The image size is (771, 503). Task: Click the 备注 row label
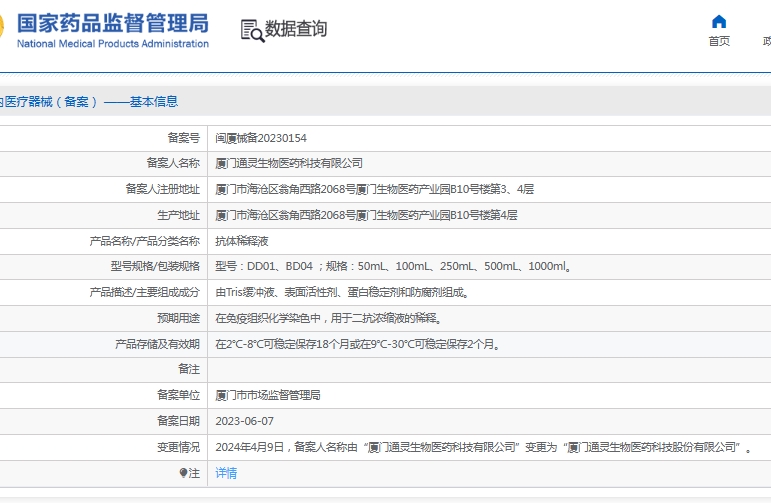pyautogui.click(x=189, y=369)
